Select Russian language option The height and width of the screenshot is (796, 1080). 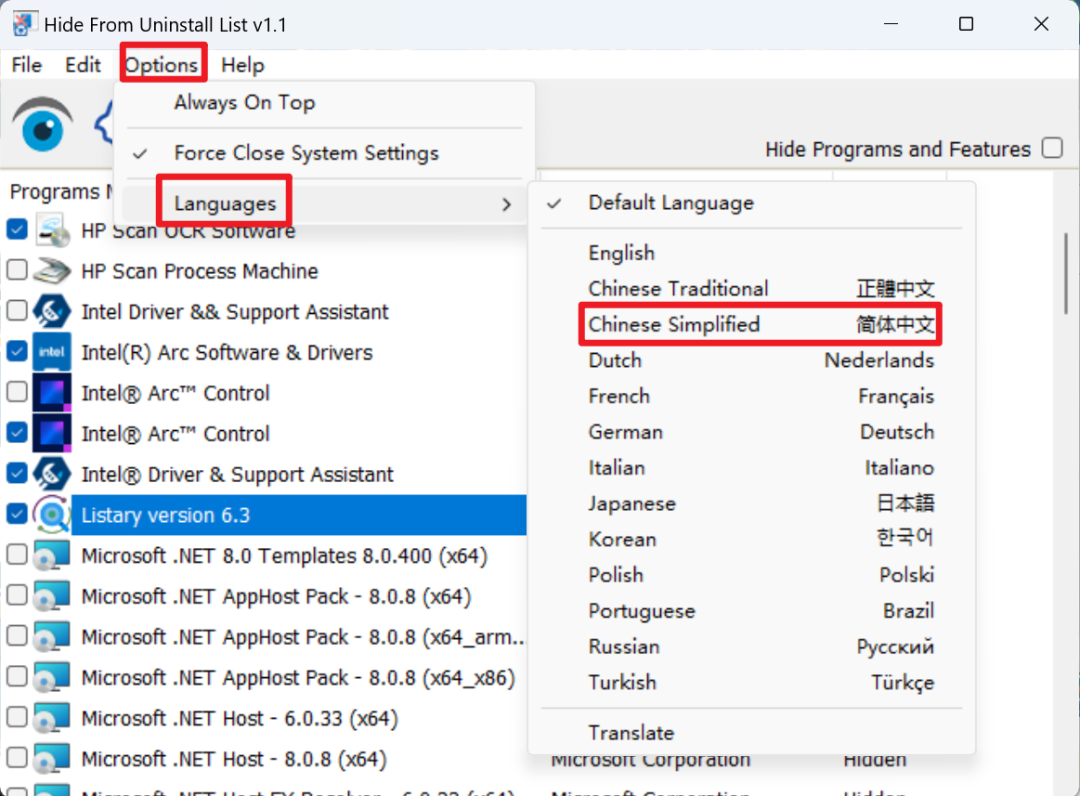pyautogui.click(x=751, y=647)
